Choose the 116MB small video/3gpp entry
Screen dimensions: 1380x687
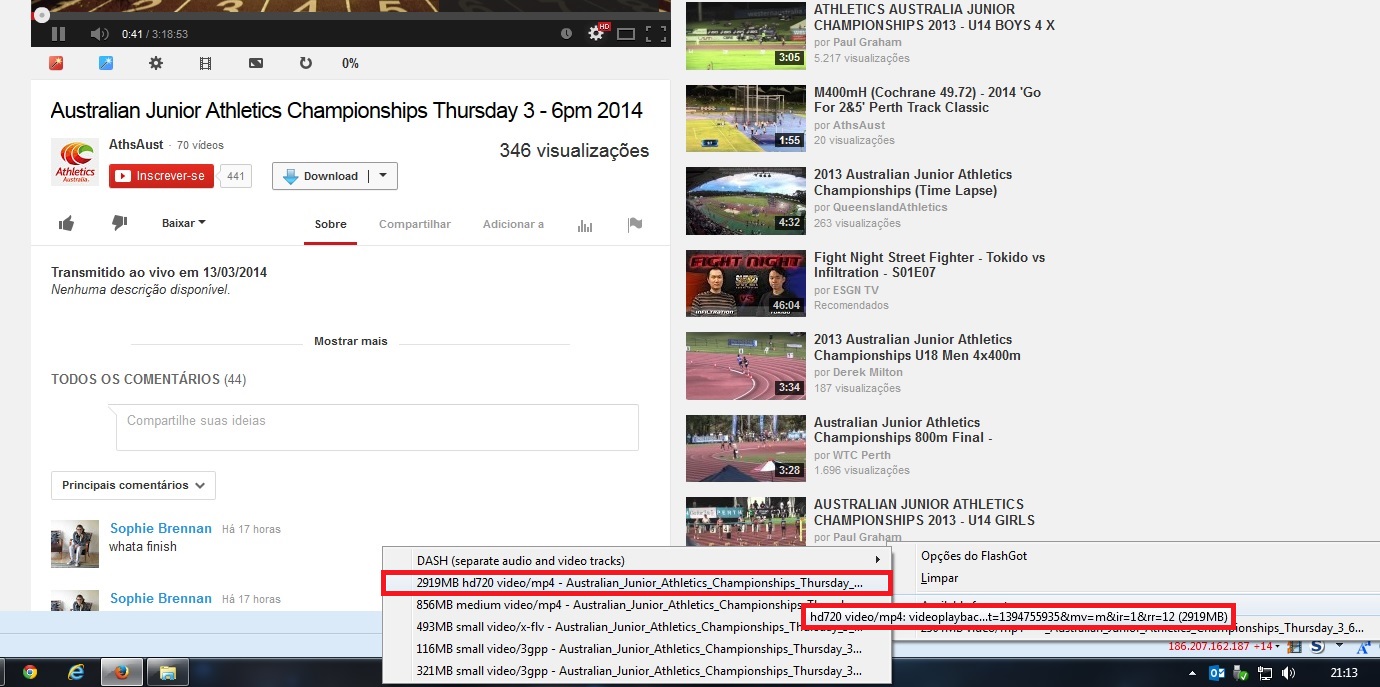(x=637, y=649)
